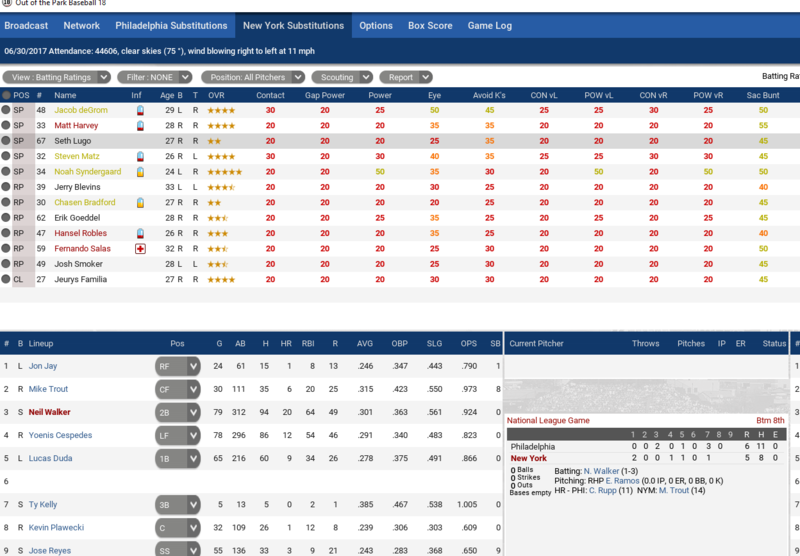The height and width of the screenshot is (556, 800).
Task: Click the Out of the Park Baseball title icon
Action: coord(6,3)
